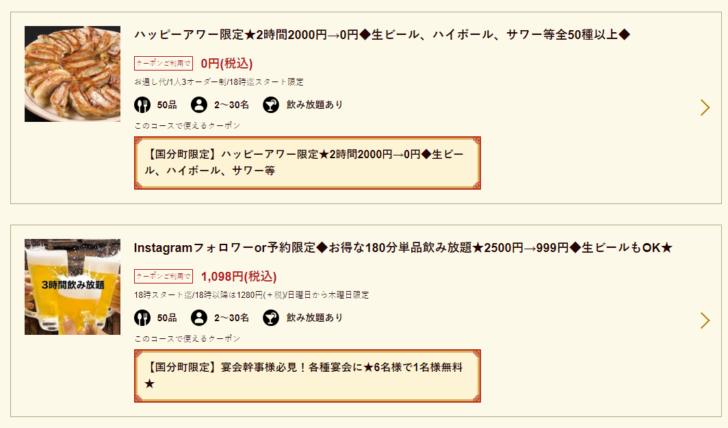The height and width of the screenshot is (428, 728).
Task: Click person icon in Instagram follower course
Action: pos(199,318)
